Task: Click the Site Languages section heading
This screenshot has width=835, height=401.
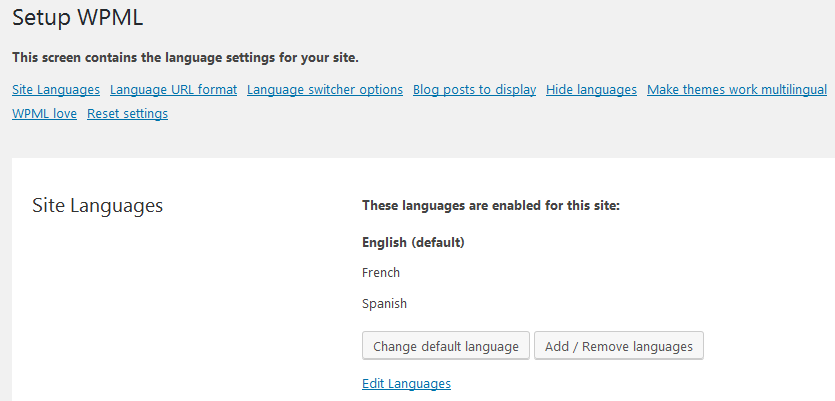Action: [97, 205]
